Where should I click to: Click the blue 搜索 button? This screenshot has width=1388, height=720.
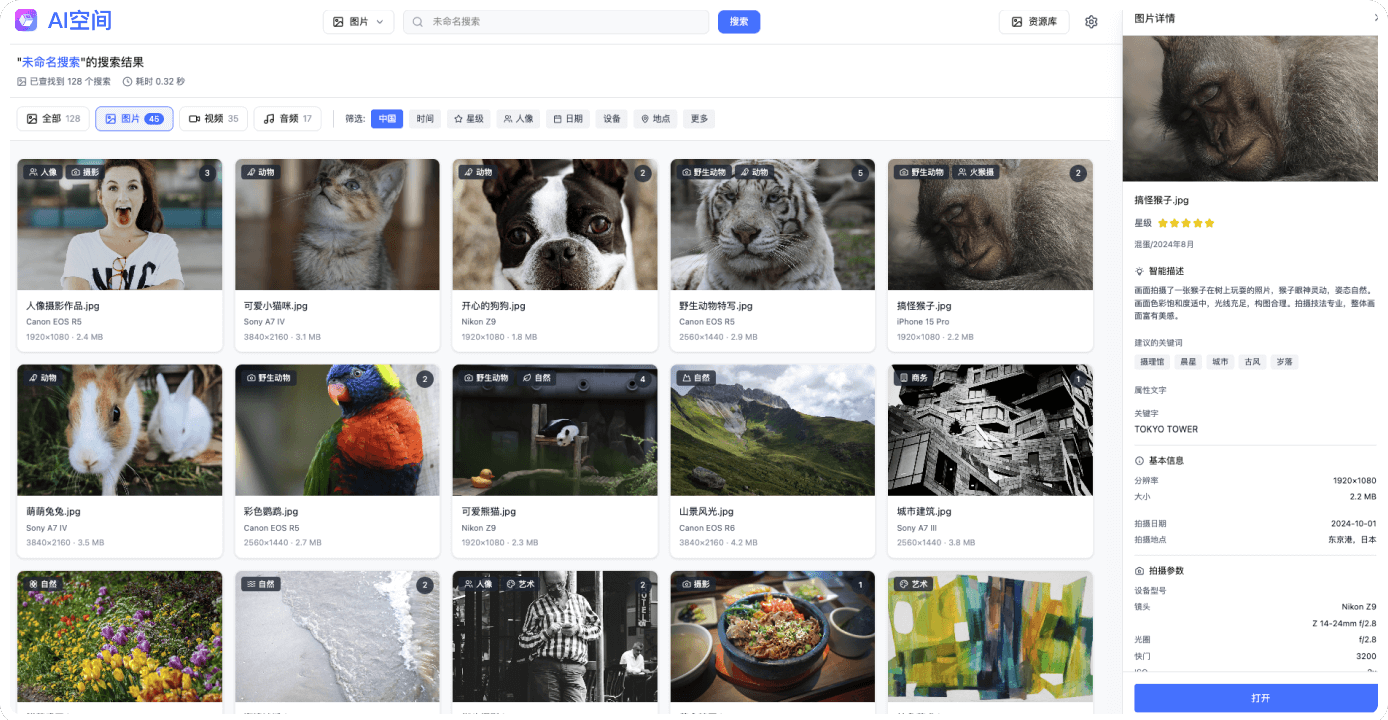[x=739, y=22]
